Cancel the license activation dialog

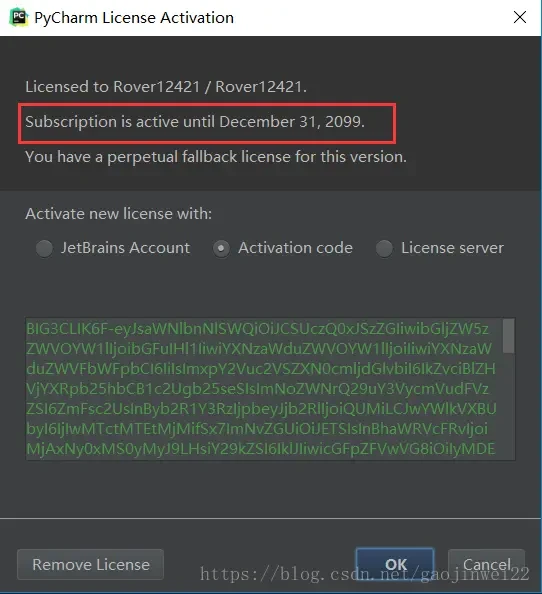point(486,564)
